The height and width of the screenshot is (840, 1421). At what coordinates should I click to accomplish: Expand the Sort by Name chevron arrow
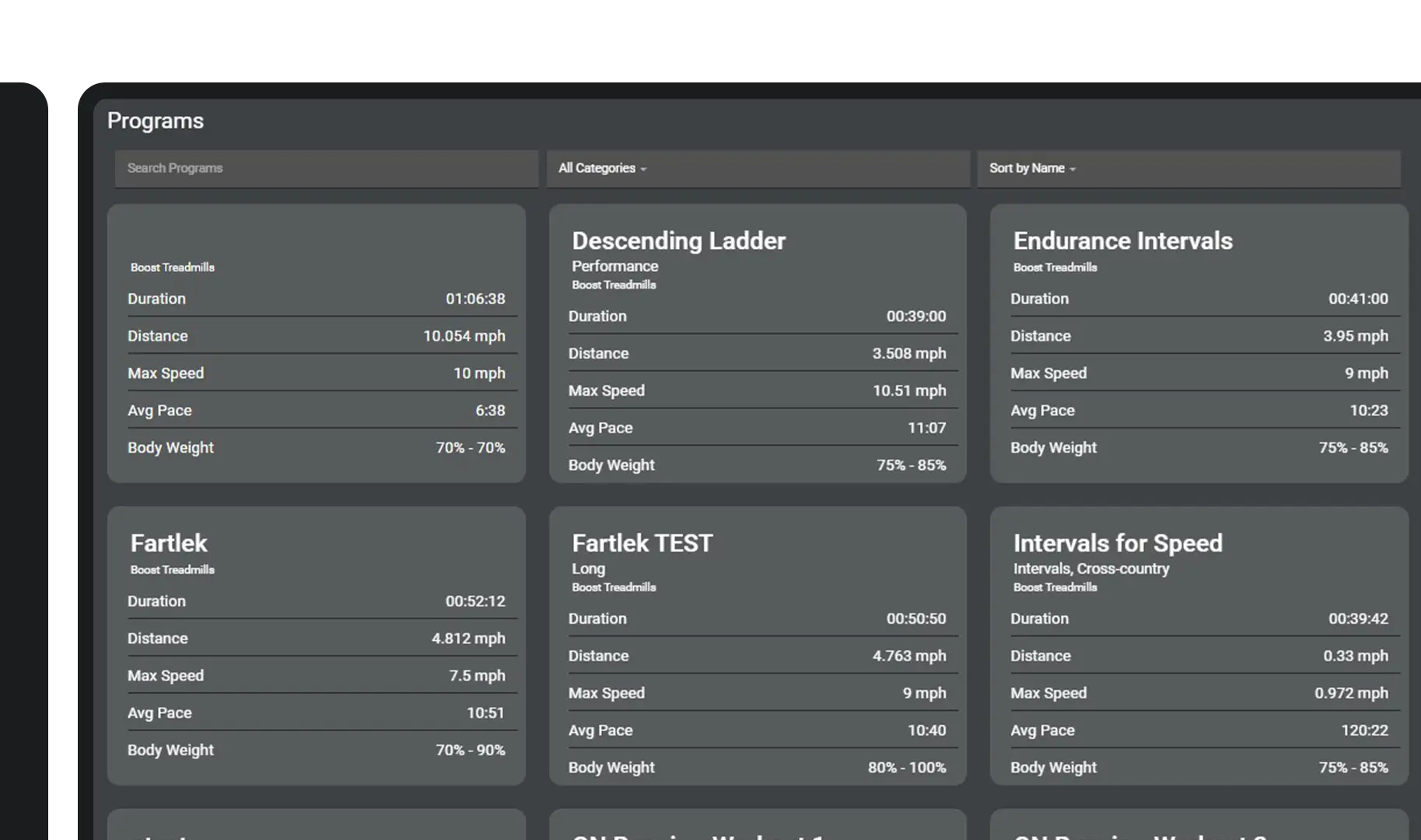tap(1073, 169)
